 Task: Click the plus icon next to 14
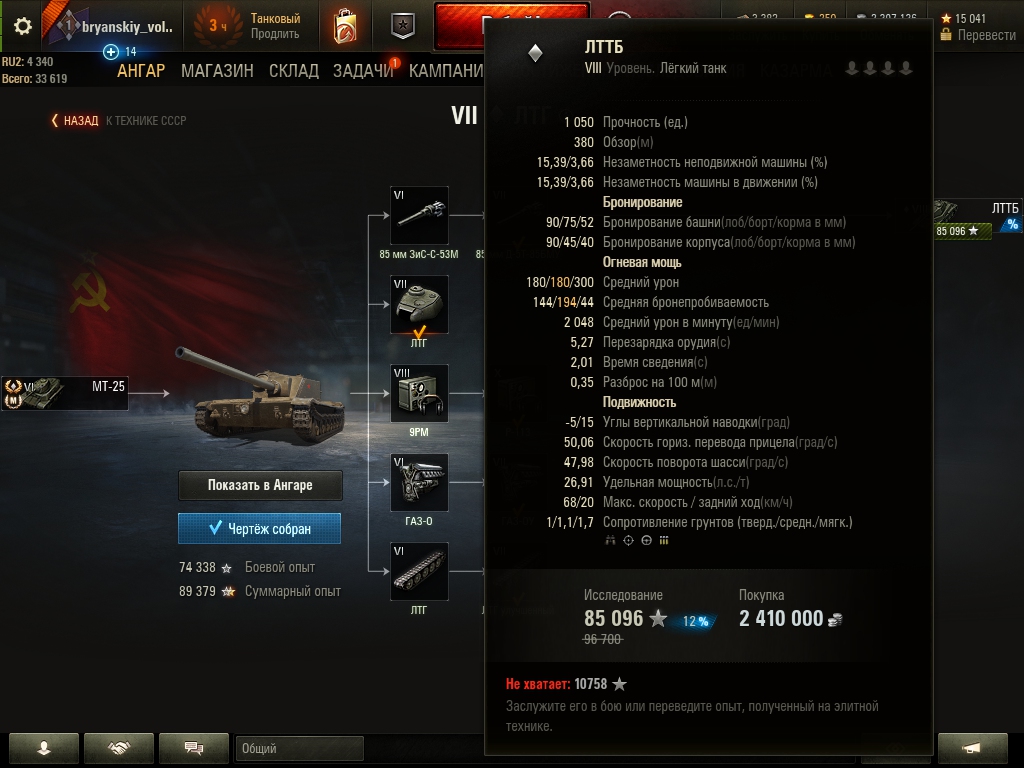pyautogui.click(x=111, y=52)
